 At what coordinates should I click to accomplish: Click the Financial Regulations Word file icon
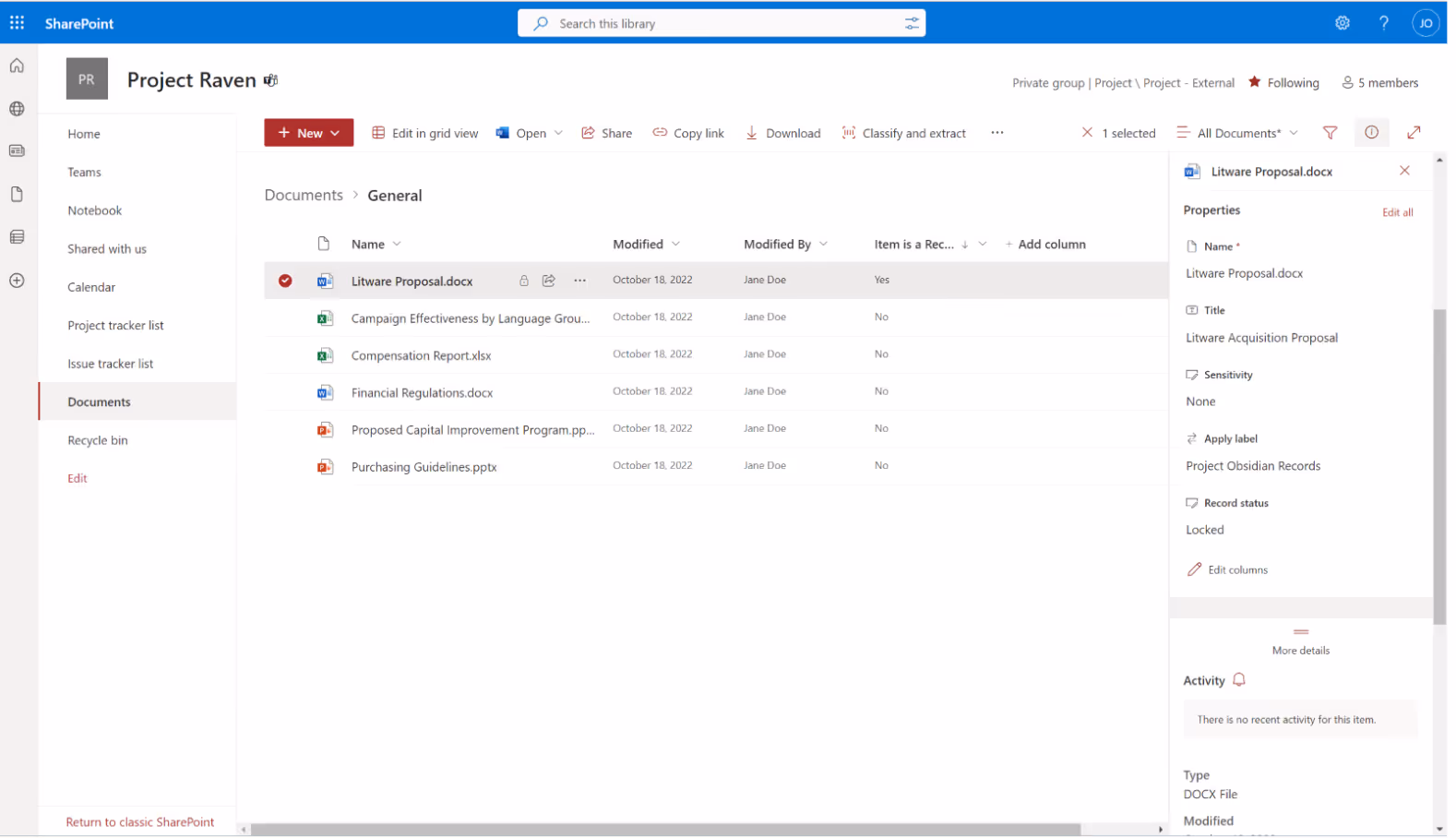(325, 392)
